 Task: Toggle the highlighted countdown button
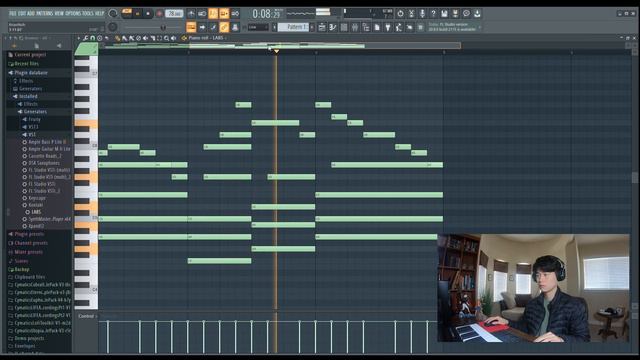coord(213,13)
